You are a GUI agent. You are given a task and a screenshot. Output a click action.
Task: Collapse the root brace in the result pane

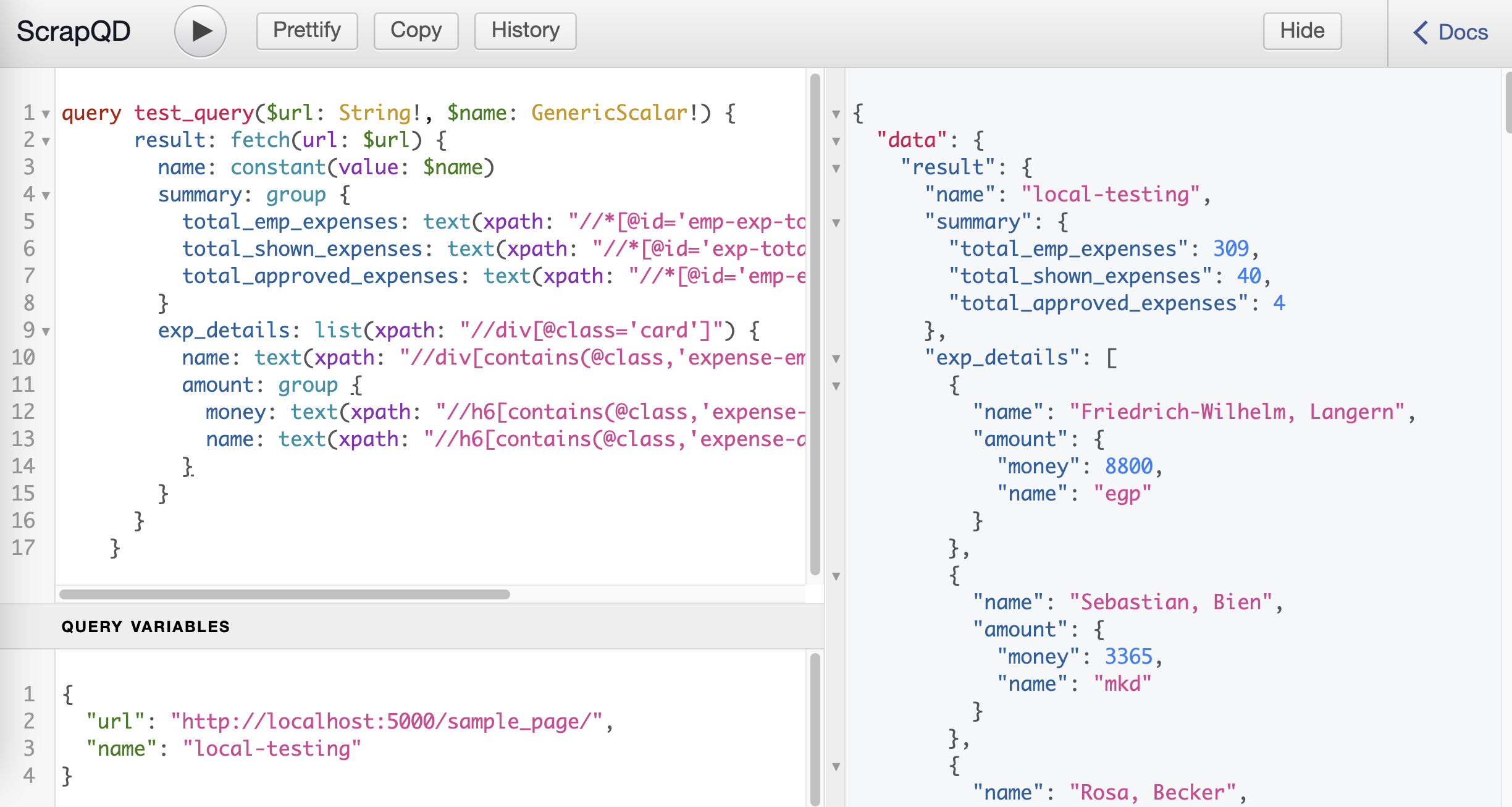836,114
